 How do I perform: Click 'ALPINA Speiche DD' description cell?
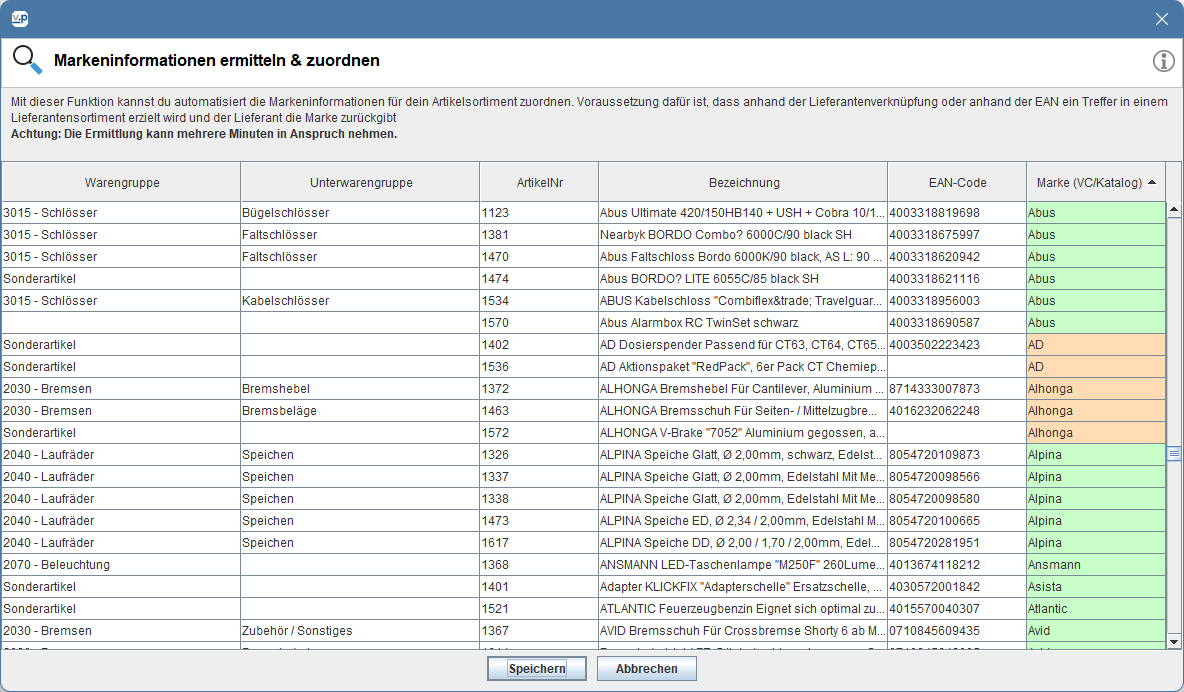743,542
